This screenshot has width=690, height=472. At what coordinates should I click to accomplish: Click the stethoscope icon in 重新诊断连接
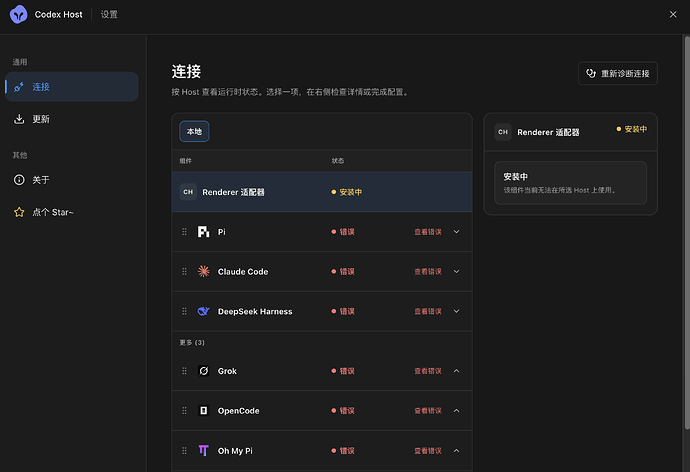click(x=591, y=73)
